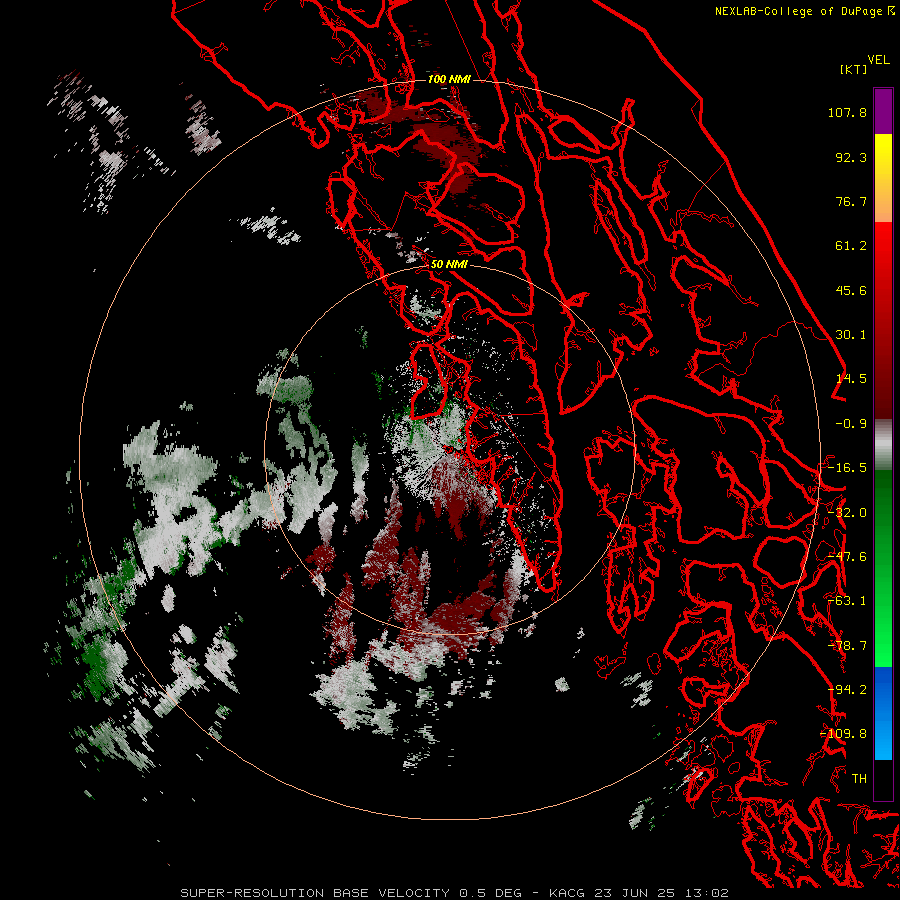Pick the green segment of velocity color bar

(x=883, y=568)
